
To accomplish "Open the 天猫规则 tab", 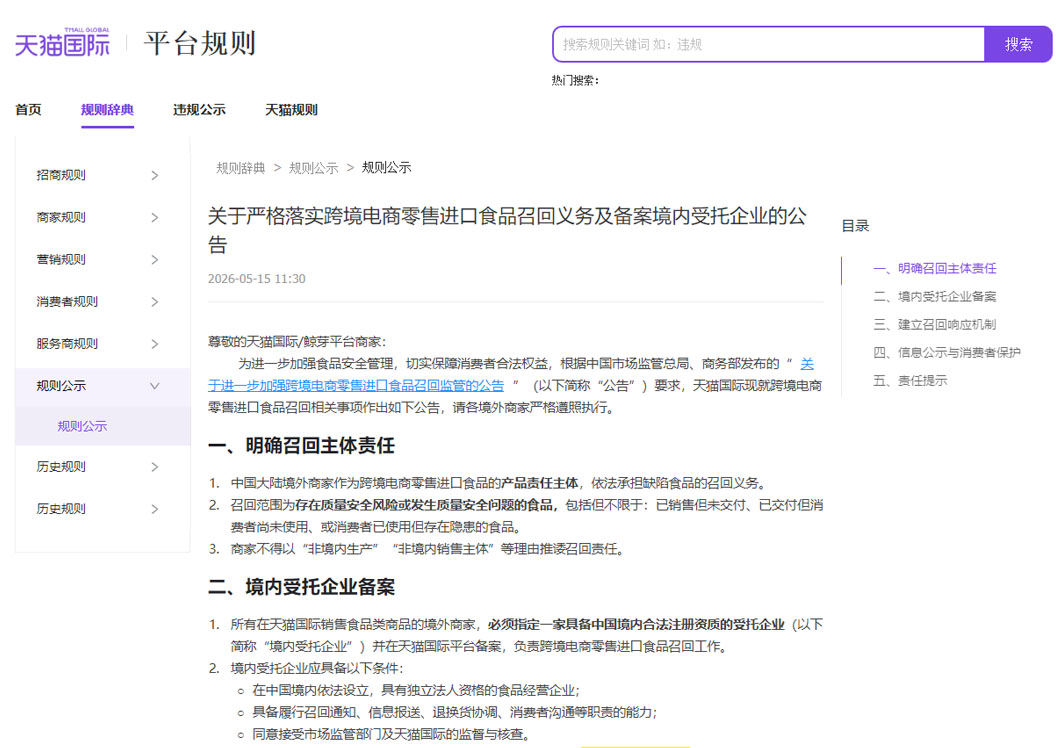I will tap(292, 110).
